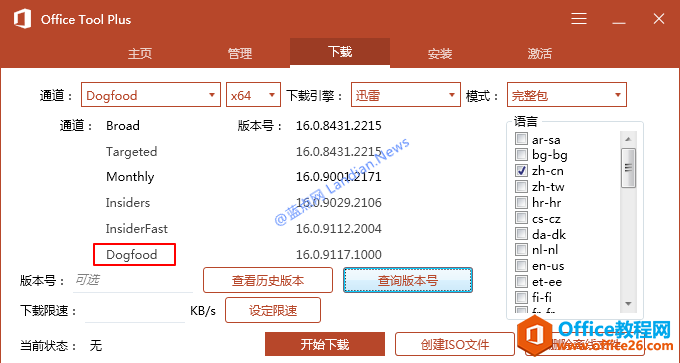Click the language list scroll-up arrow
This screenshot has width=680, height=363.
[x=628, y=139]
